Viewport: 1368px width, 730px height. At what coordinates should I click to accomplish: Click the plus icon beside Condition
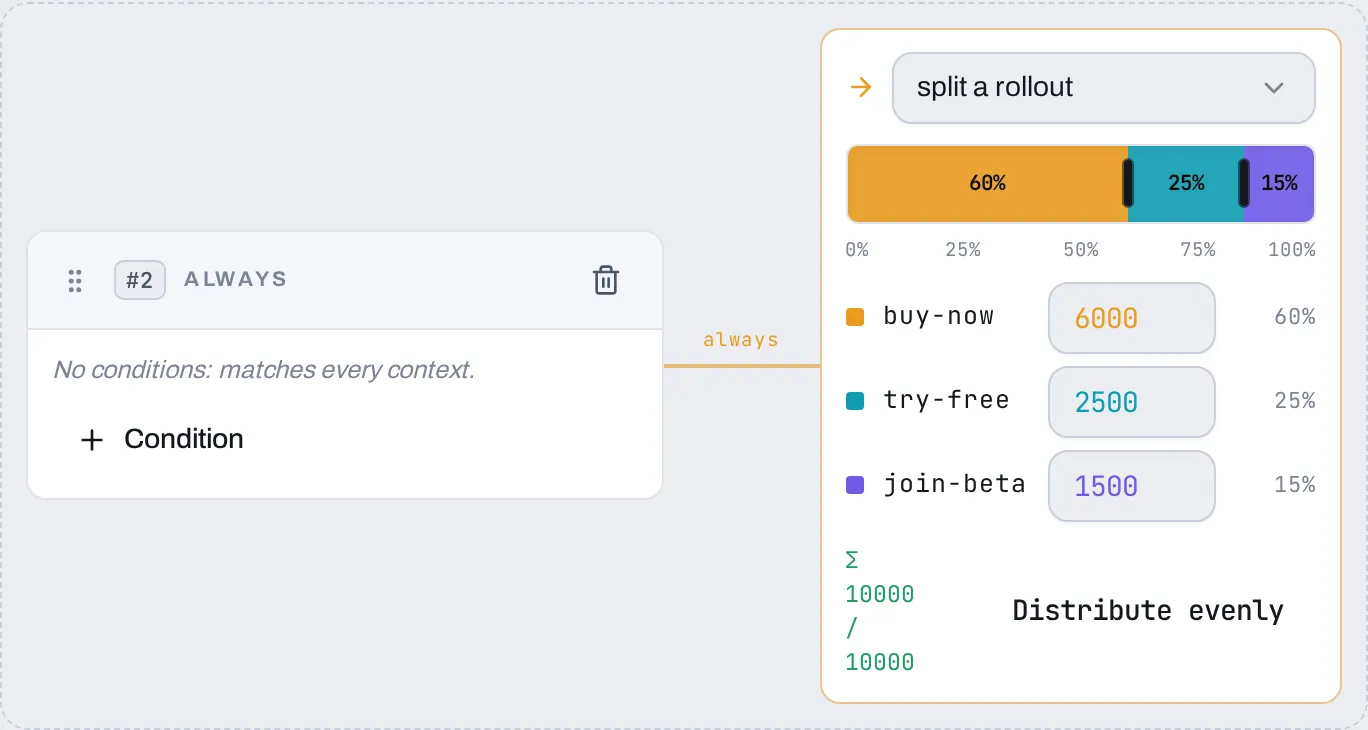pyautogui.click(x=92, y=439)
